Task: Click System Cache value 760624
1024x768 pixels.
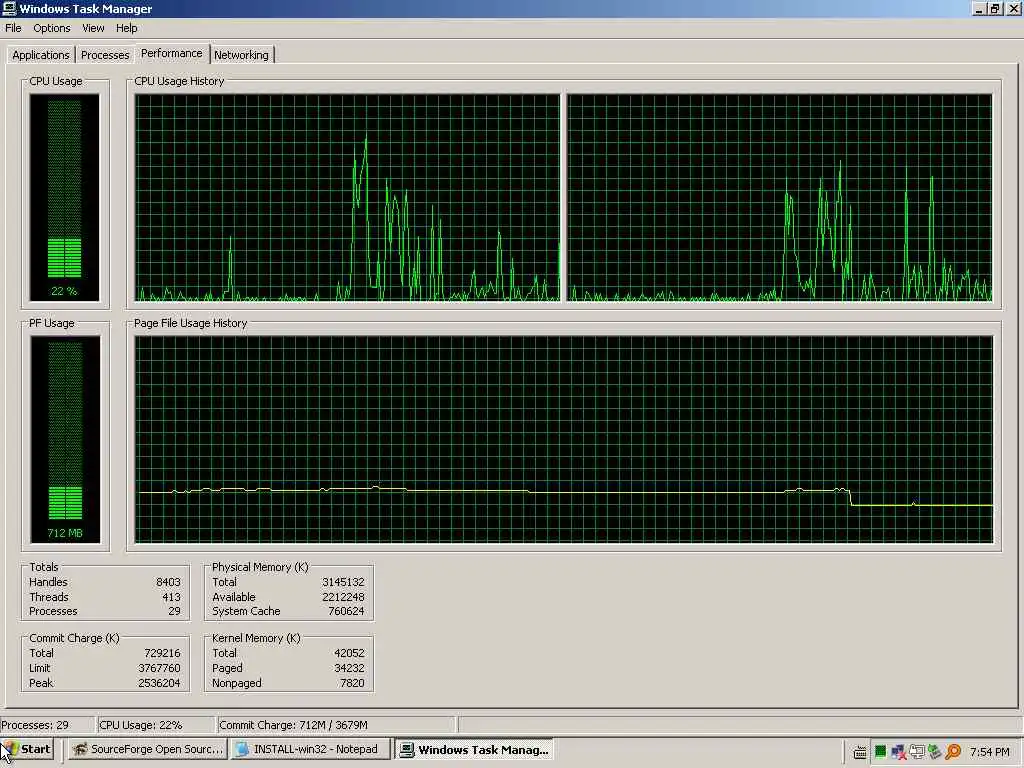Action: click(346, 611)
